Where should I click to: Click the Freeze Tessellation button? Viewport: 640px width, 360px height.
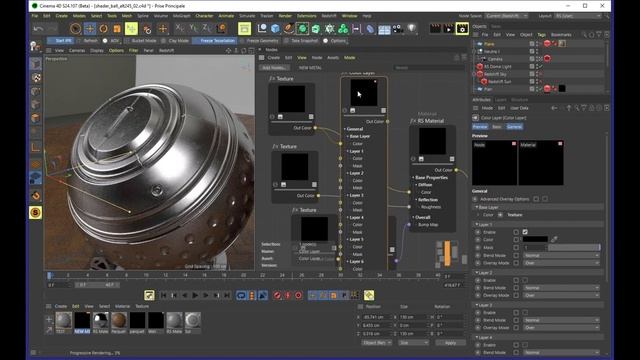pyautogui.click(x=215, y=41)
